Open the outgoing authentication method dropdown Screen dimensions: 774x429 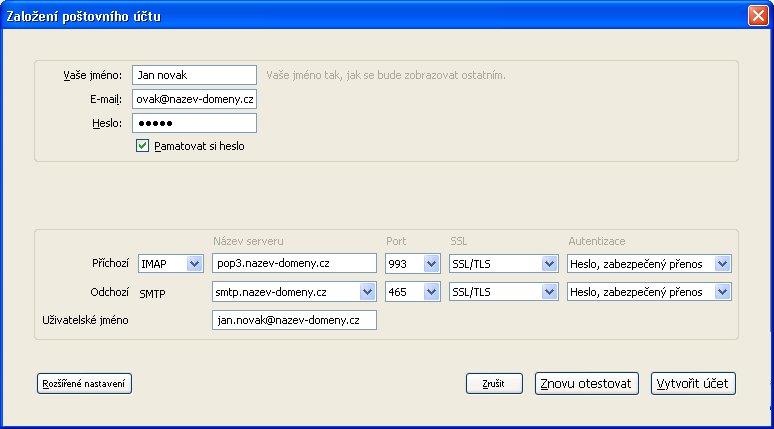point(723,292)
